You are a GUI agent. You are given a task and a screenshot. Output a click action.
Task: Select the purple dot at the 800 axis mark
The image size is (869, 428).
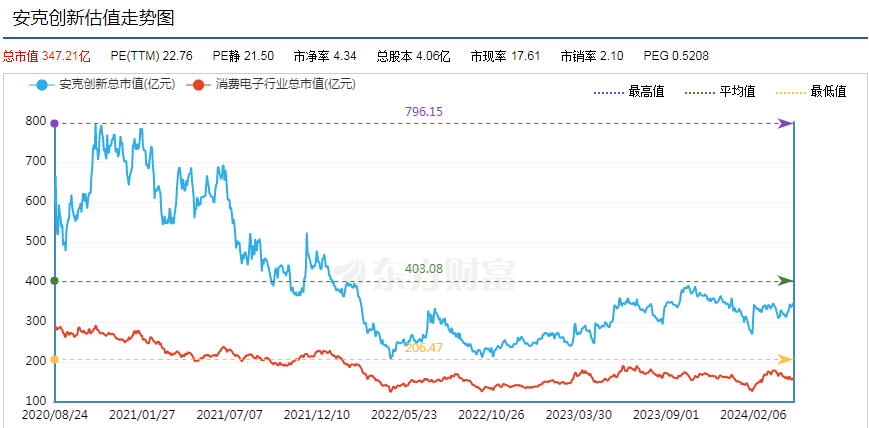pyautogui.click(x=54, y=123)
